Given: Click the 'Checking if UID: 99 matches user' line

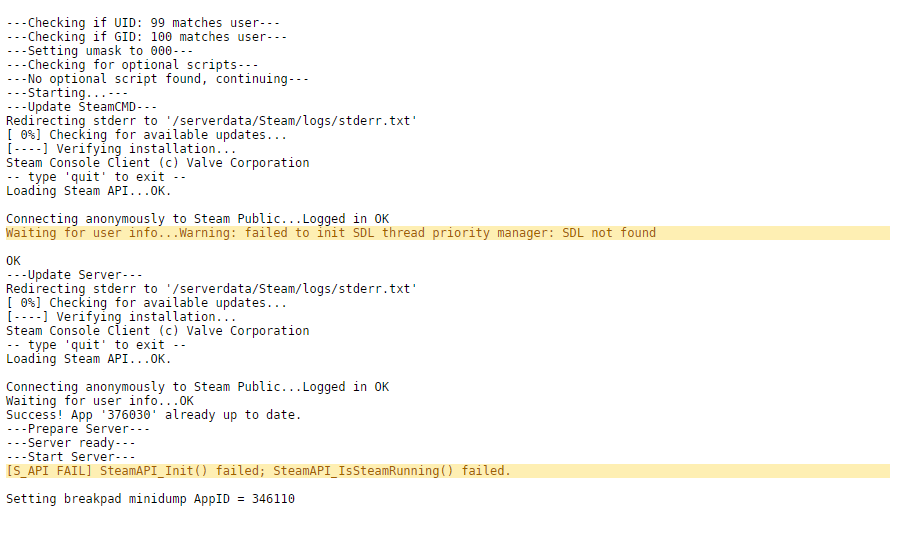Looking at the screenshot, I should (x=143, y=23).
